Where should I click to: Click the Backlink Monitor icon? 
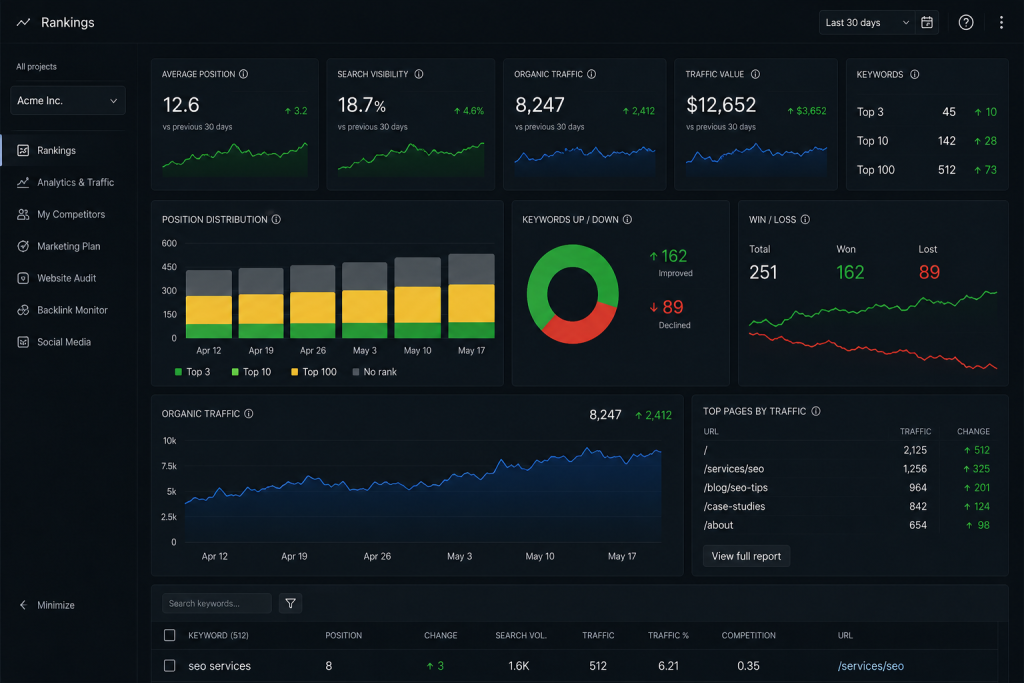[23, 310]
